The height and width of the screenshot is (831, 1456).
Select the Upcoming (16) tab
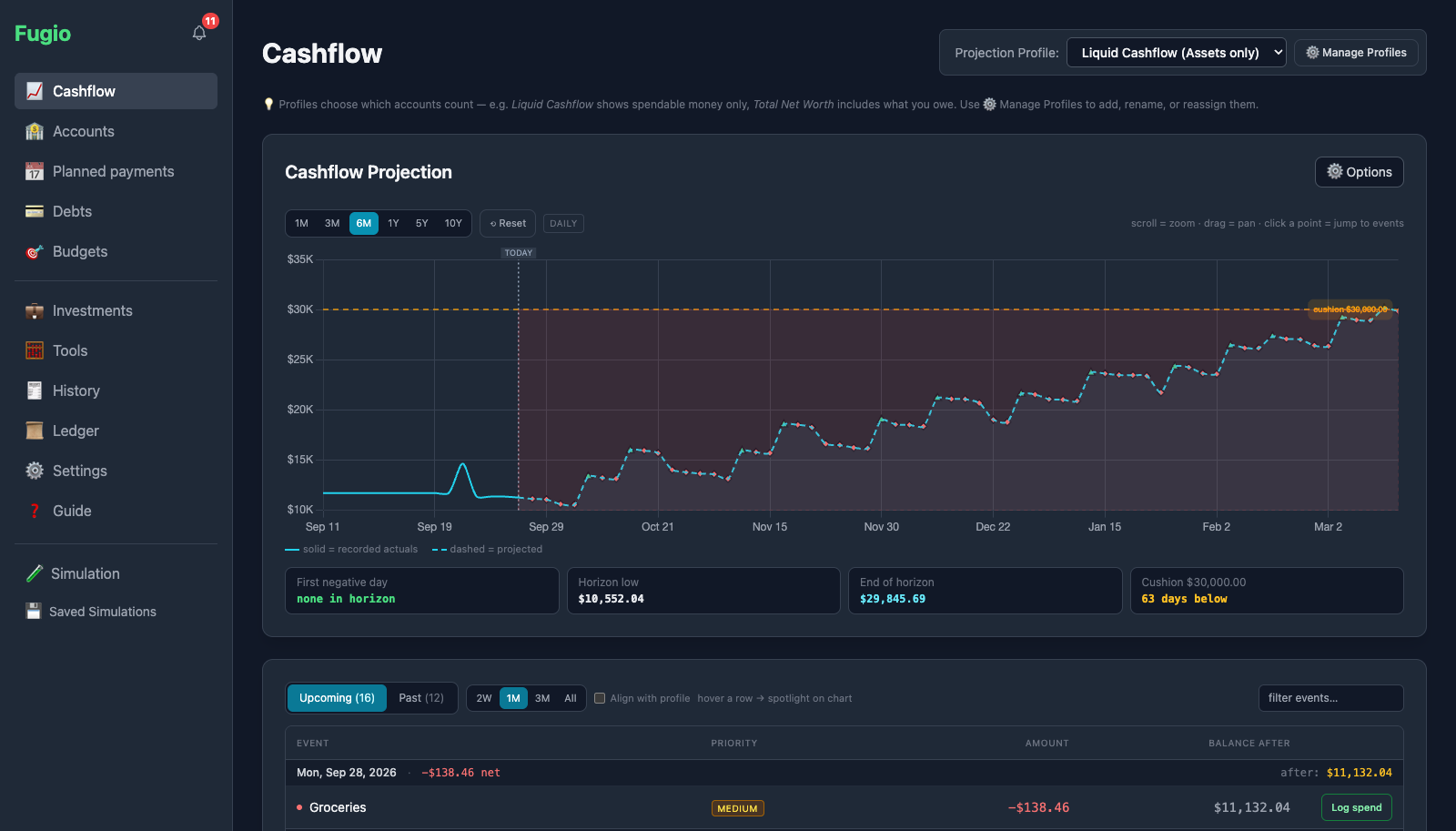pyautogui.click(x=337, y=698)
